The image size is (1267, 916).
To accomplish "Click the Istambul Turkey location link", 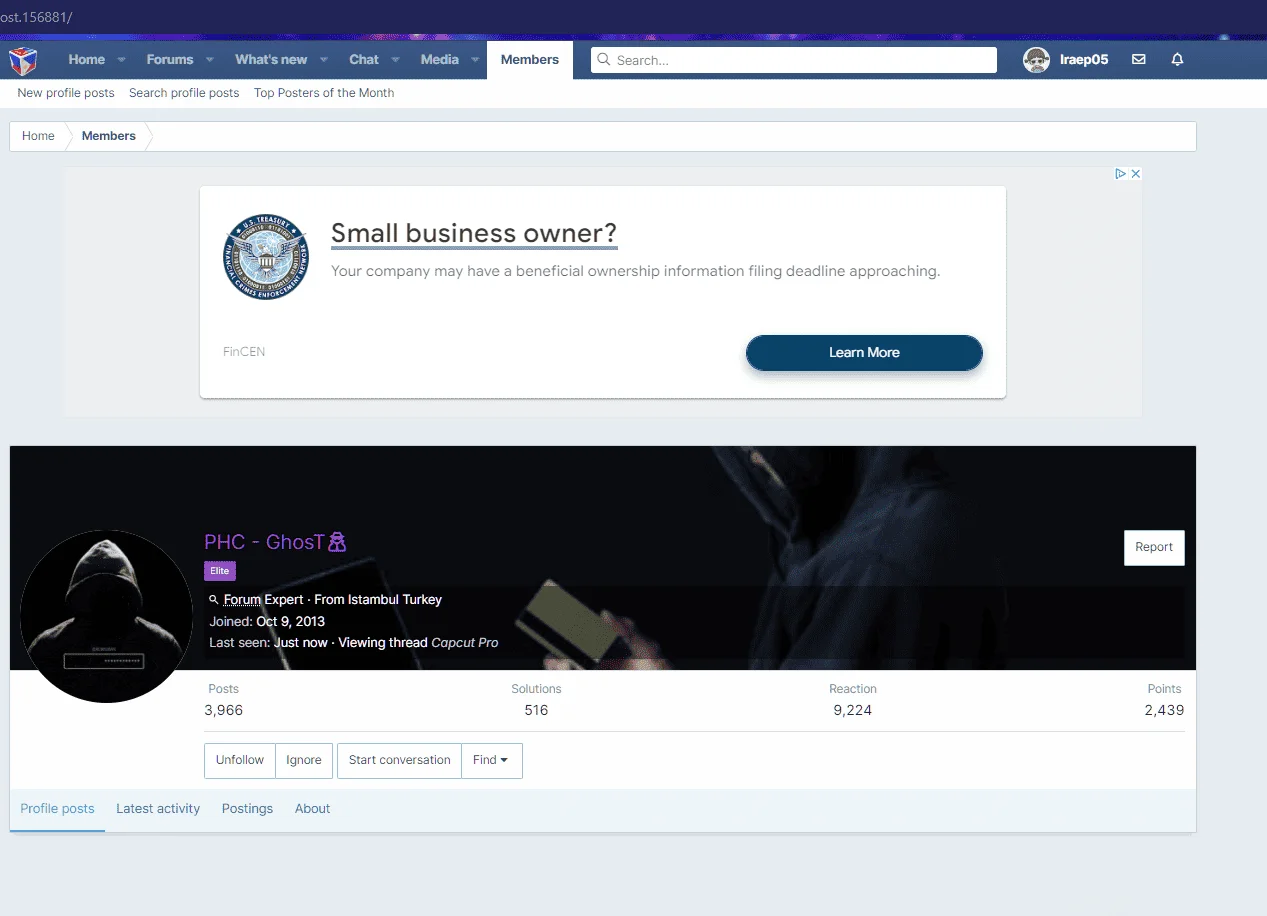I will (x=395, y=600).
